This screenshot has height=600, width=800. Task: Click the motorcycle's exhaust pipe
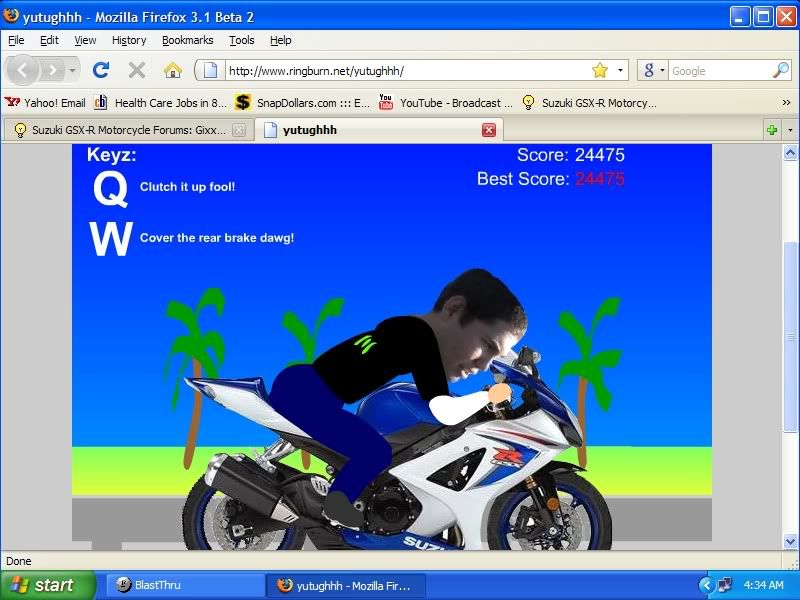click(253, 485)
